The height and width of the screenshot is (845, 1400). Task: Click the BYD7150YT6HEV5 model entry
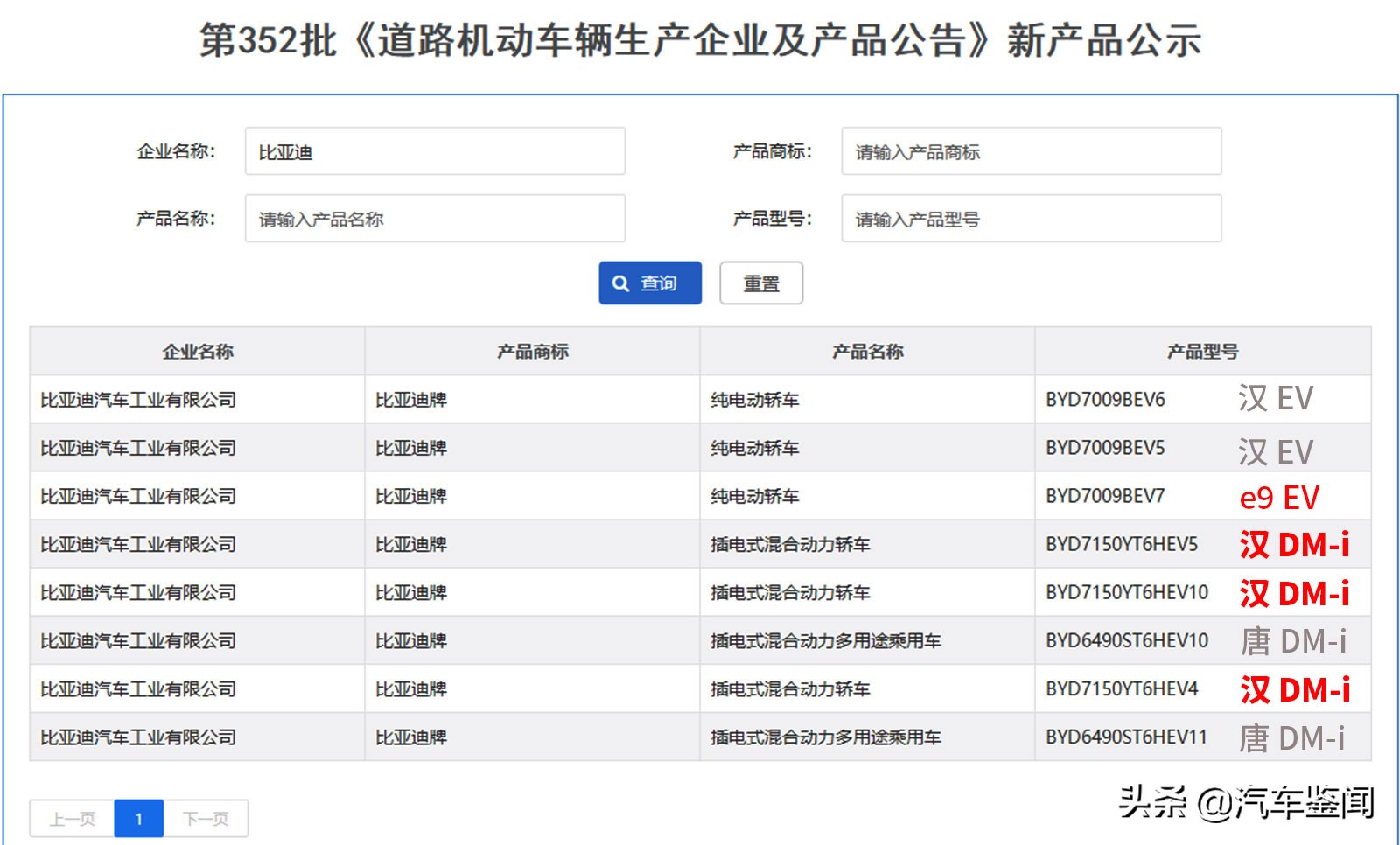1122,544
